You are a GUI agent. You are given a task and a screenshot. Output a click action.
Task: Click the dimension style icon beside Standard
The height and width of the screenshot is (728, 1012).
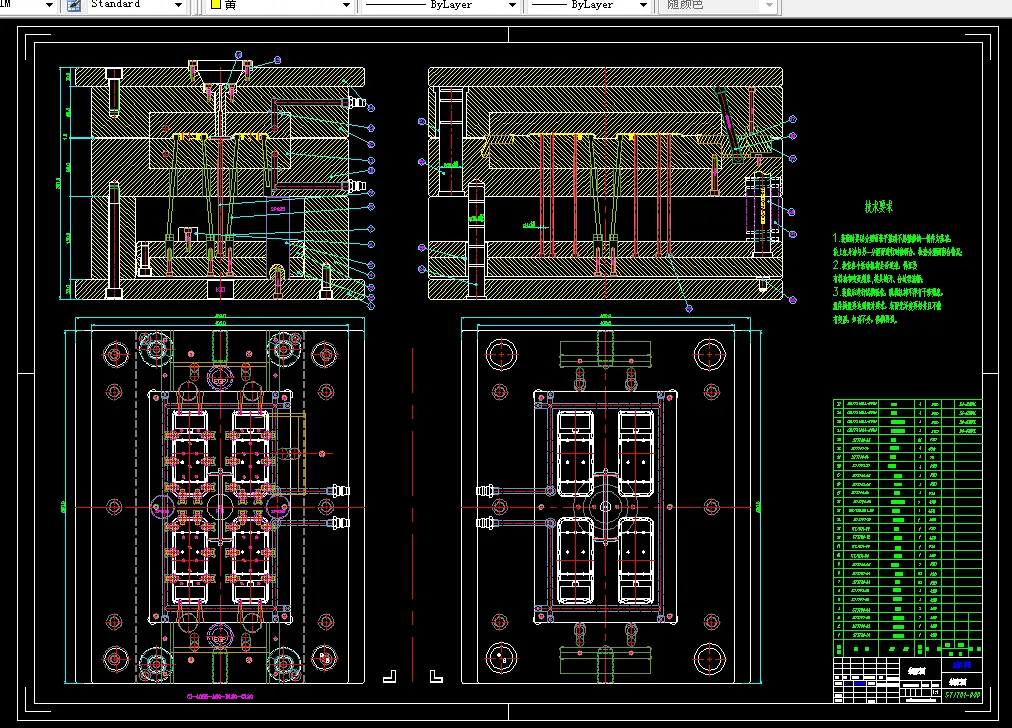[73, 5]
